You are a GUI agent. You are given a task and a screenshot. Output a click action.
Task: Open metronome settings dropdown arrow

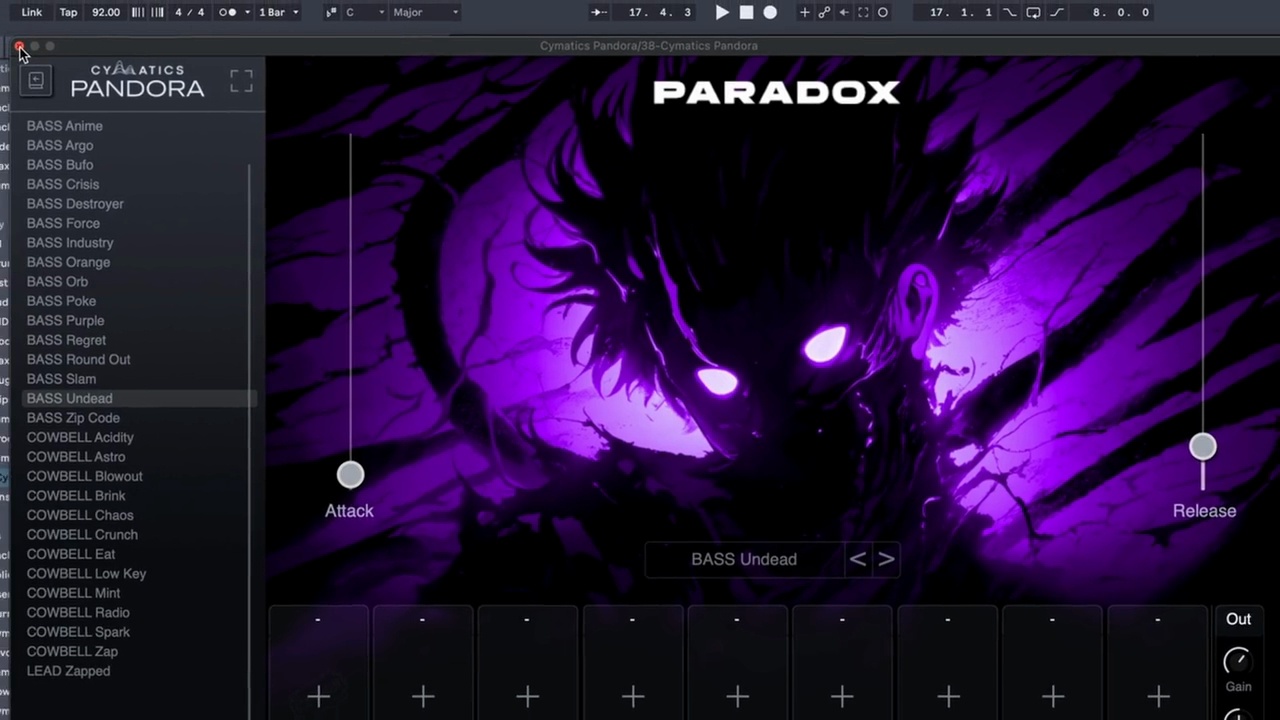(247, 12)
